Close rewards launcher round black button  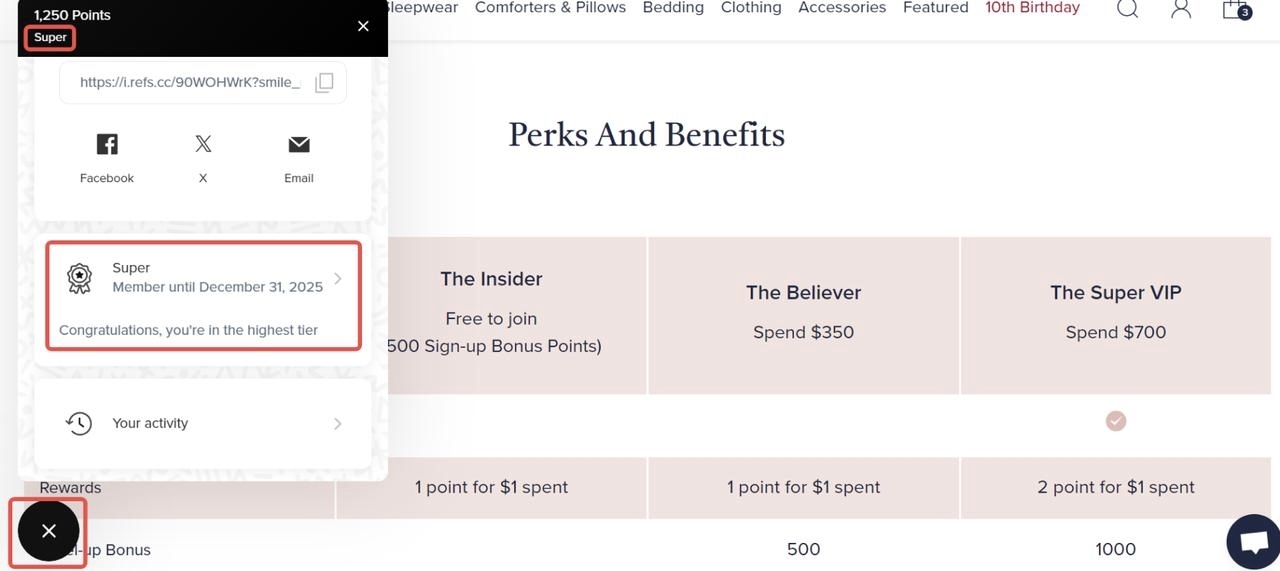(x=48, y=531)
